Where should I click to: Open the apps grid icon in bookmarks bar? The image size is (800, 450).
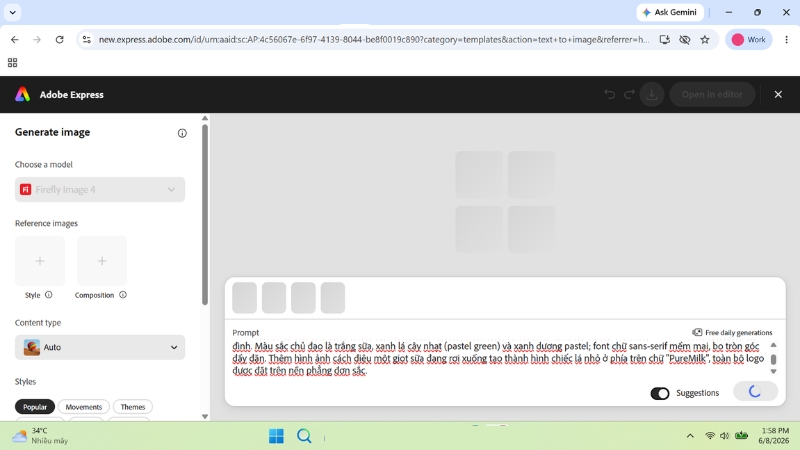click(13, 63)
